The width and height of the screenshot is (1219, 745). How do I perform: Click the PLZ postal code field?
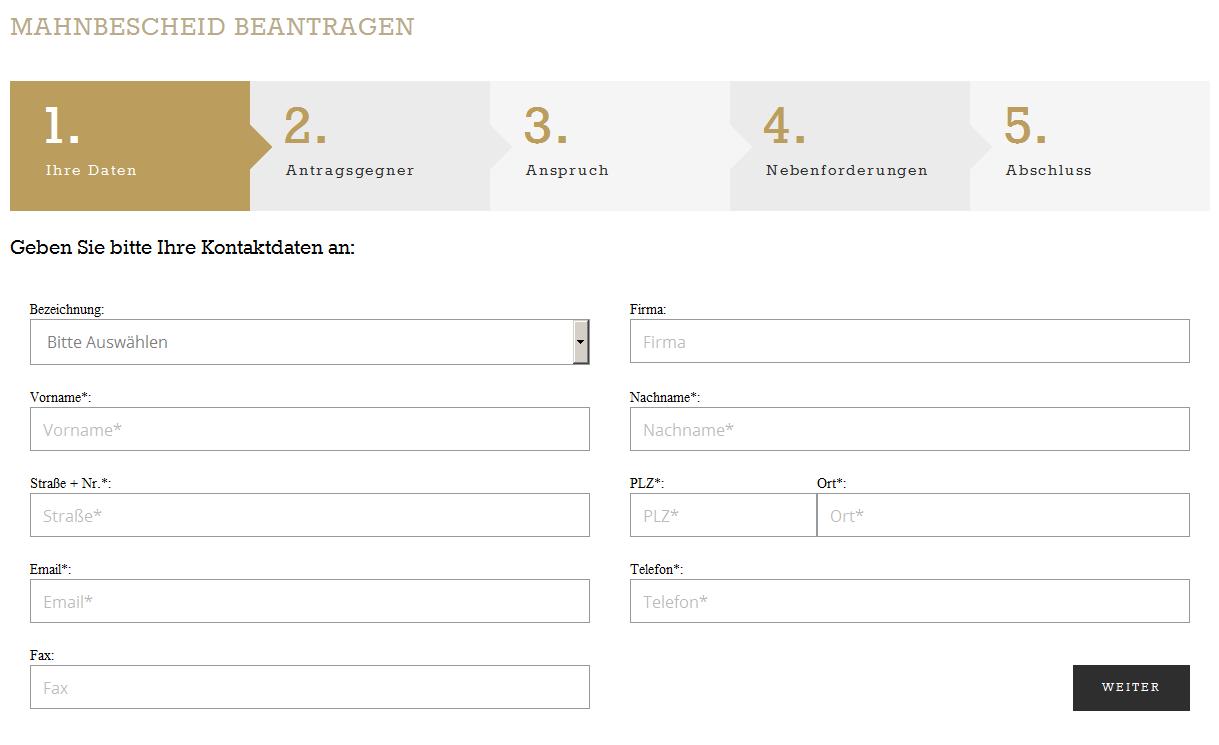723,515
